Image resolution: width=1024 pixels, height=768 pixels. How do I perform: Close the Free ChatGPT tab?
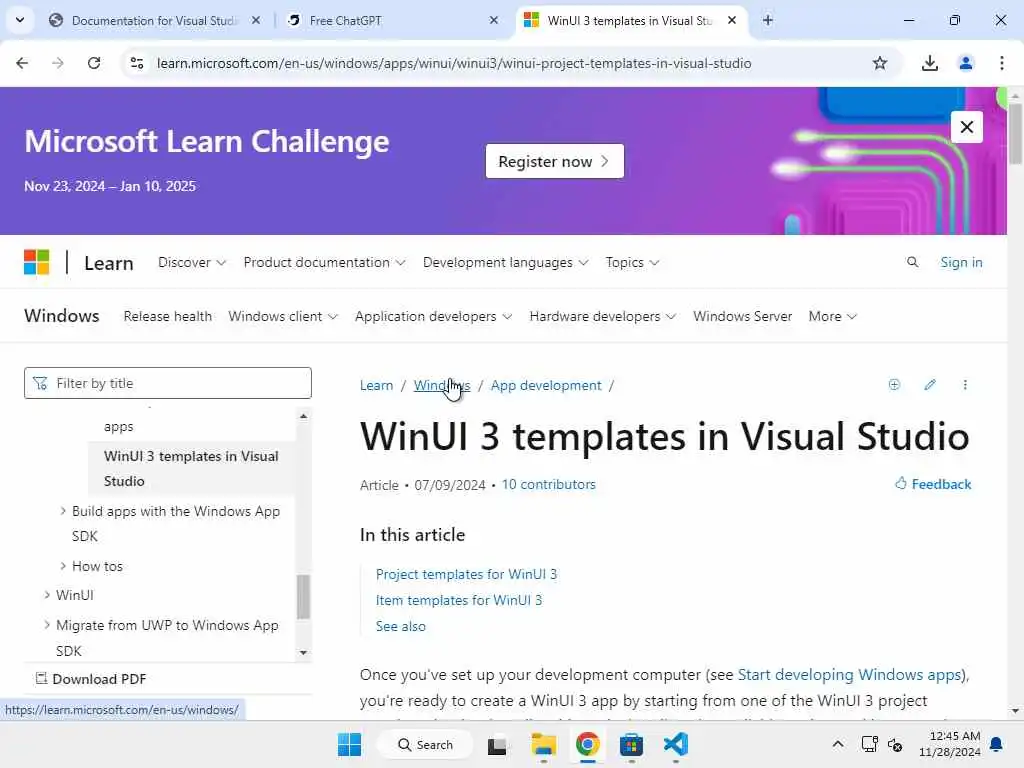(494, 20)
